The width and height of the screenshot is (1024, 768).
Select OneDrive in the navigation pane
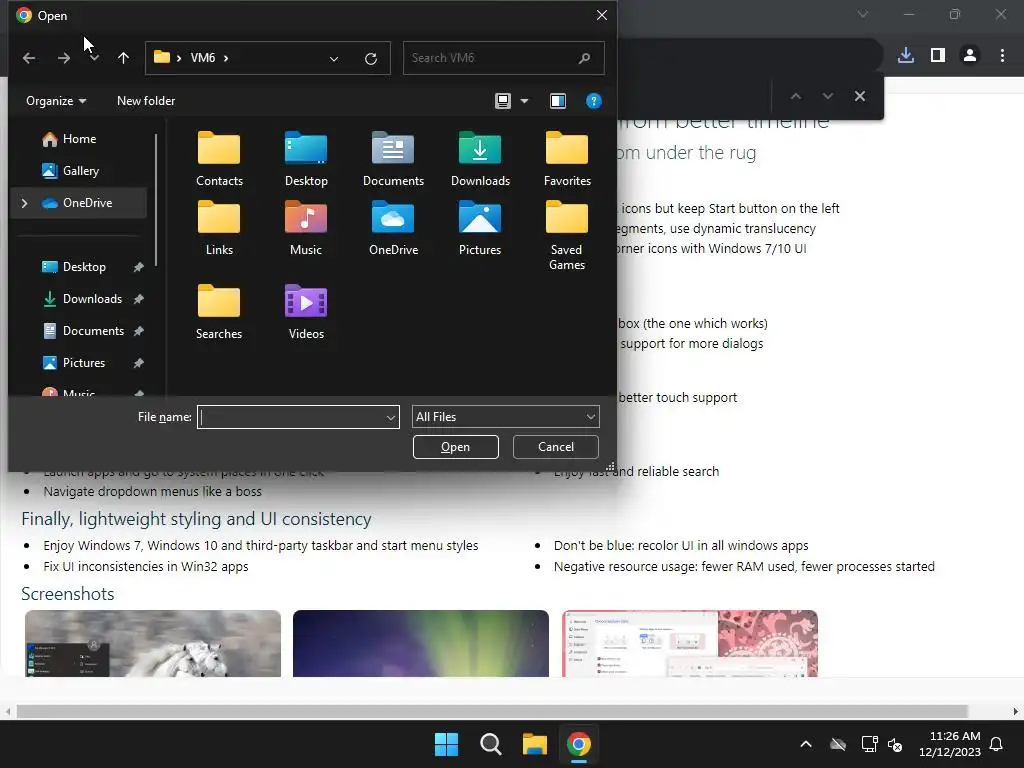coord(78,202)
